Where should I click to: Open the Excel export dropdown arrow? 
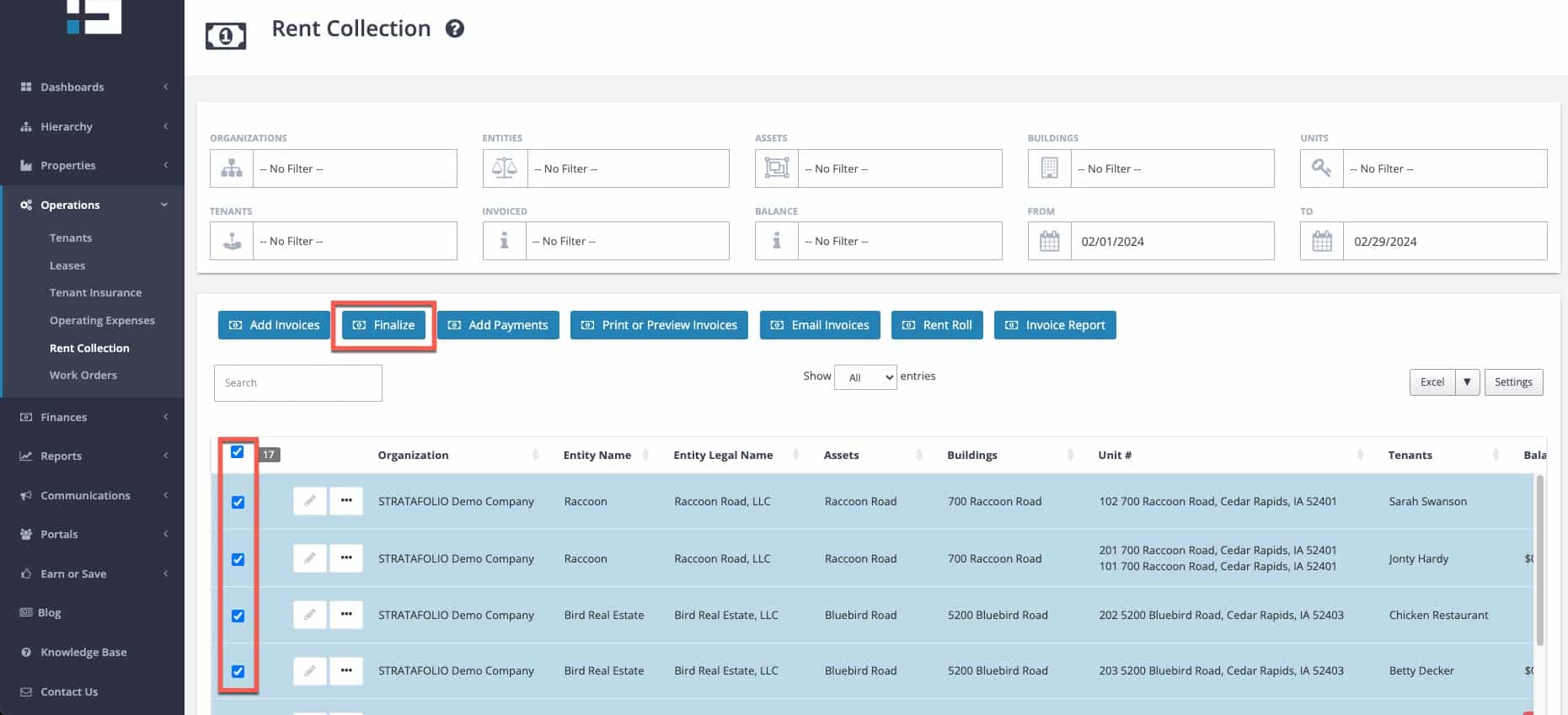click(x=1467, y=382)
